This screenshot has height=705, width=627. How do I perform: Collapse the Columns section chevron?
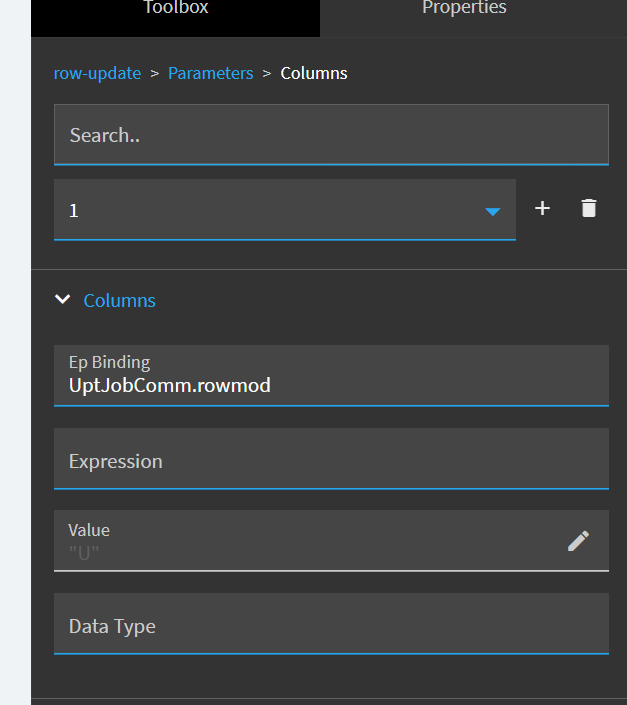point(63,299)
